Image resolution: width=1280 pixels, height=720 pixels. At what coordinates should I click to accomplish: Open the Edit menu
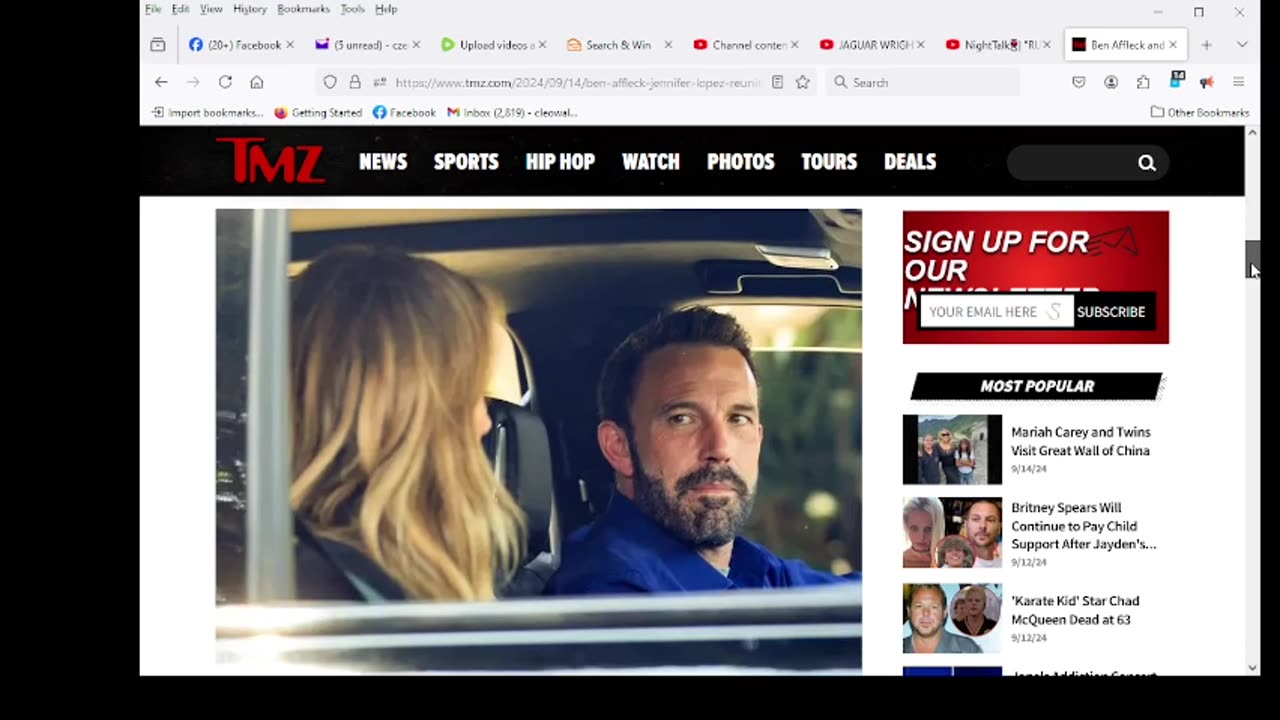coord(180,9)
